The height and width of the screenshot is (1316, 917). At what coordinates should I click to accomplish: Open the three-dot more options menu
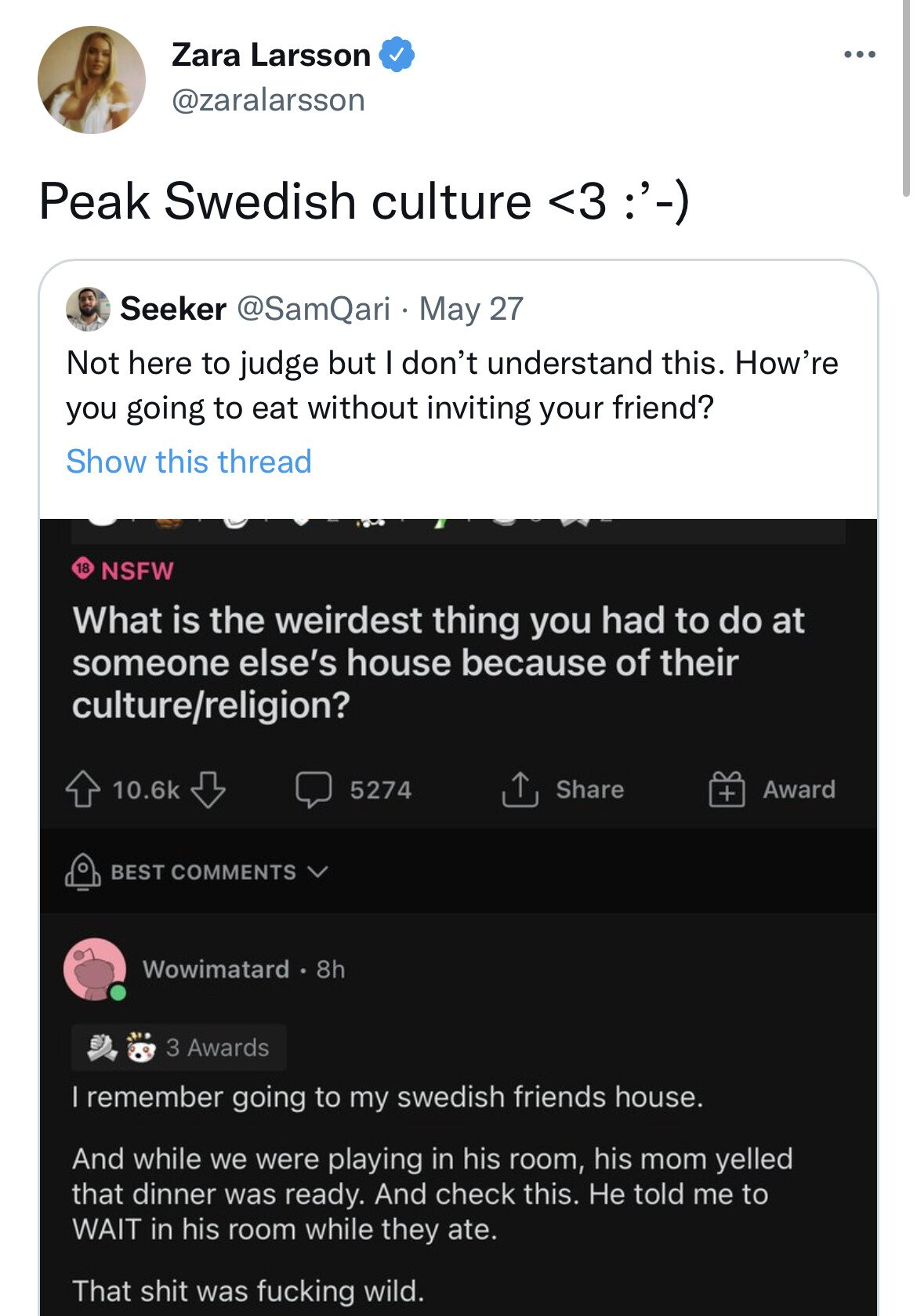click(859, 55)
